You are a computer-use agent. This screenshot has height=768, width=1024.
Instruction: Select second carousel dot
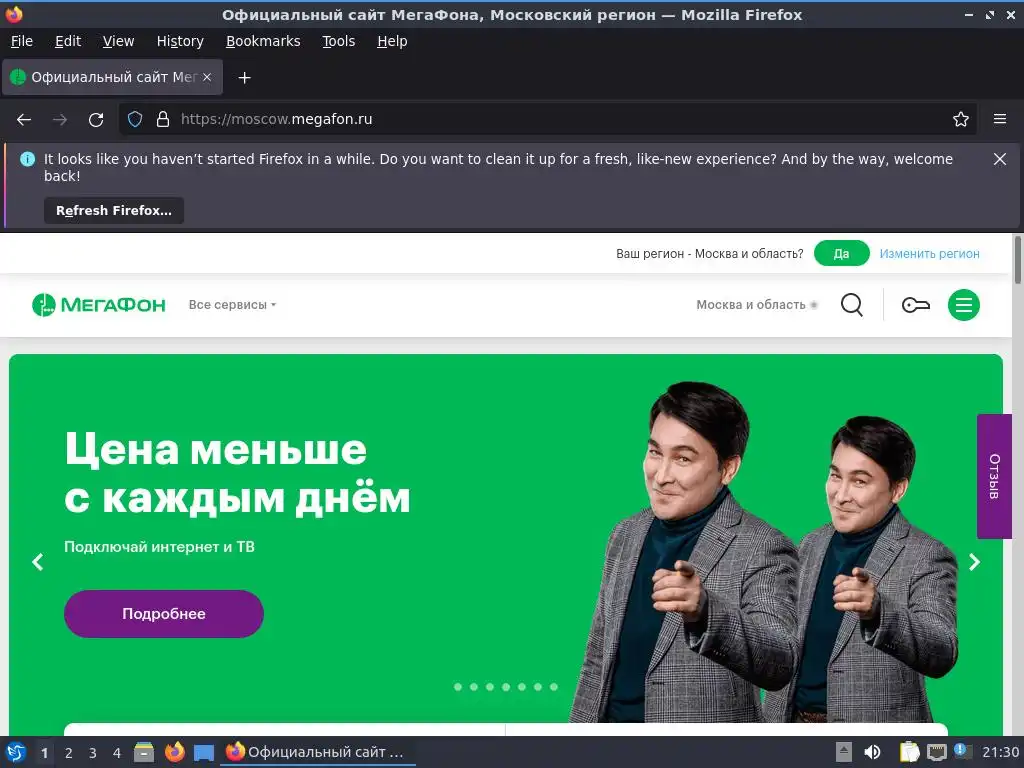pos(474,687)
